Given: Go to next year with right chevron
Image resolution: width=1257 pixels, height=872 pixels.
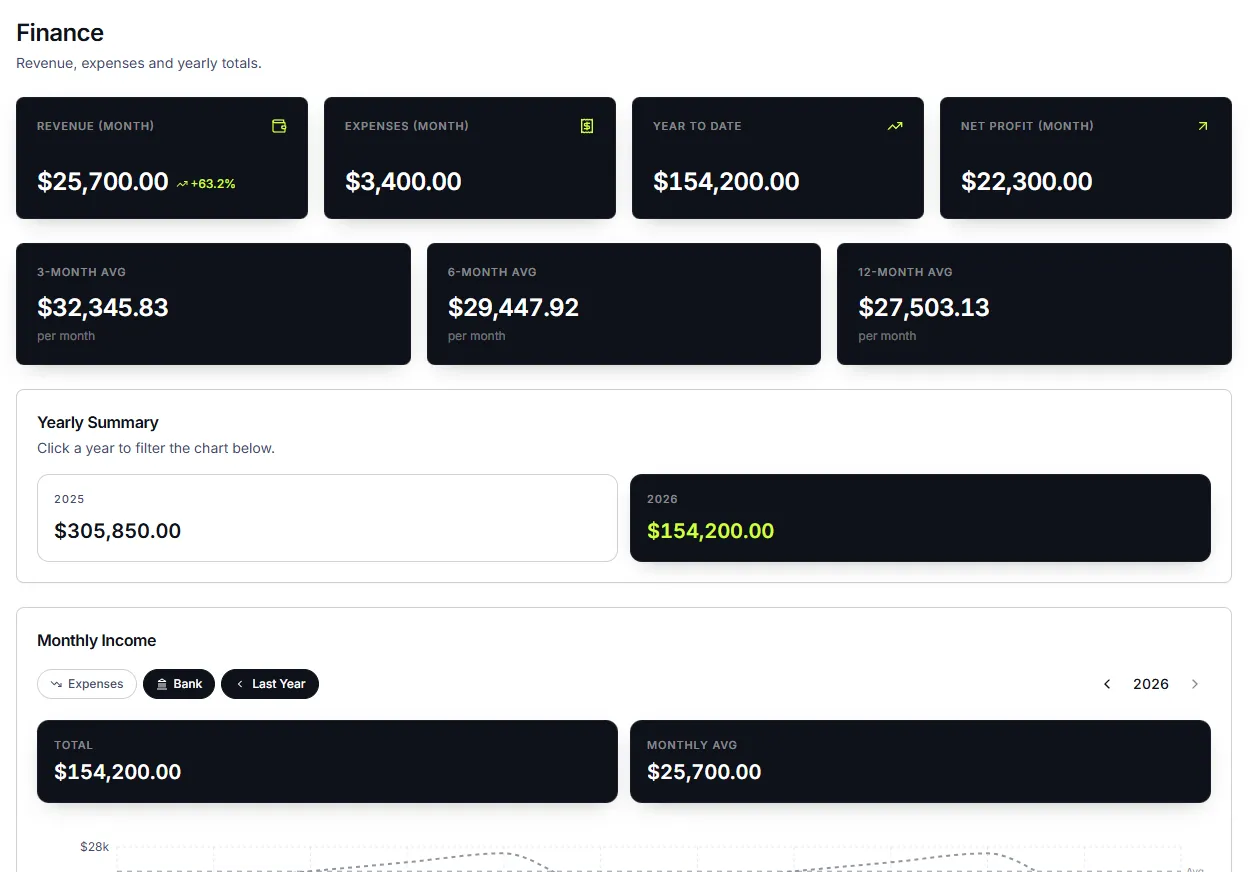Looking at the screenshot, I should pyautogui.click(x=1194, y=684).
